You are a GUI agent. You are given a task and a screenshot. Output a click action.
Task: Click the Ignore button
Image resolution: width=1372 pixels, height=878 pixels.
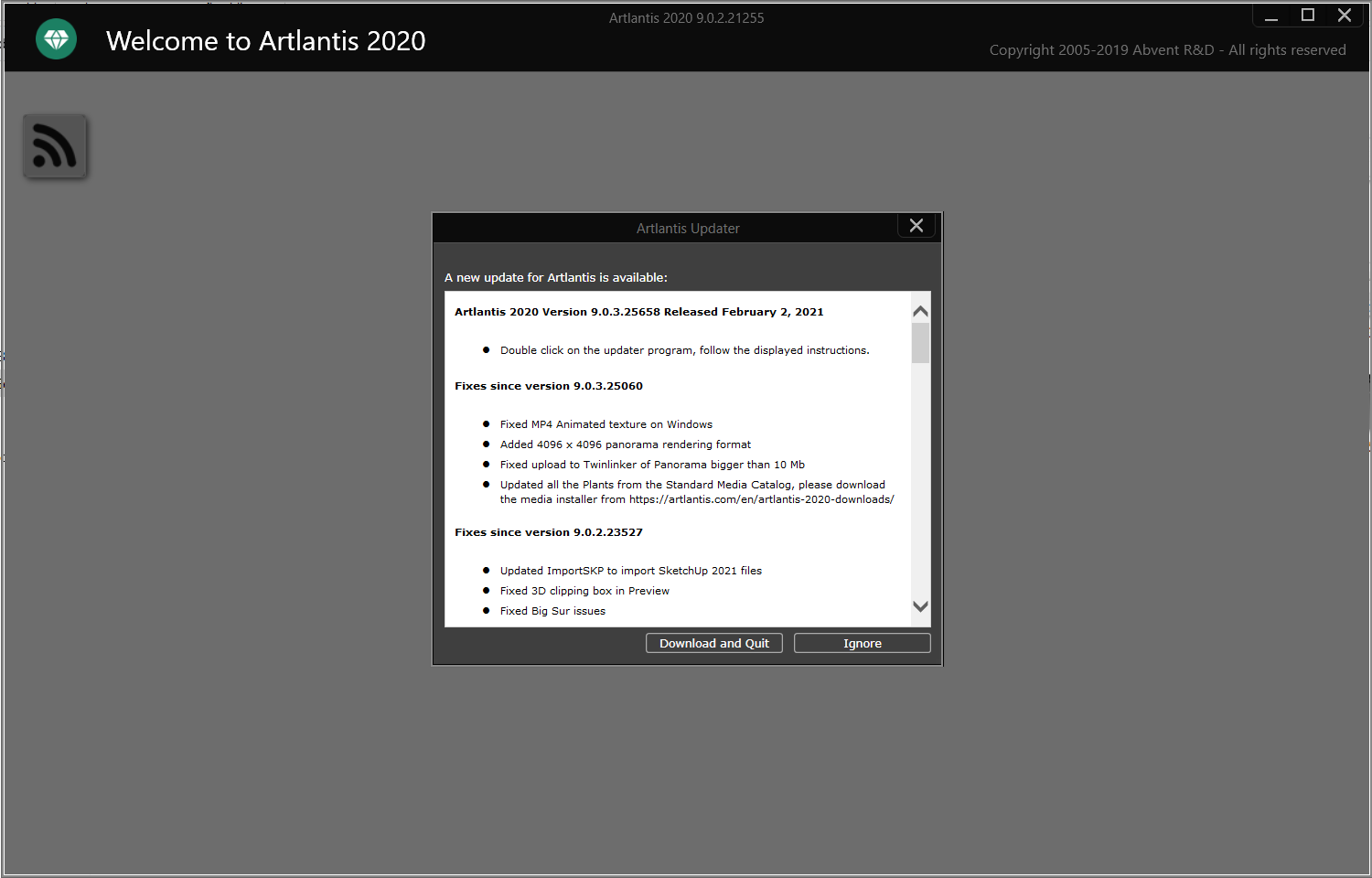(x=861, y=643)
